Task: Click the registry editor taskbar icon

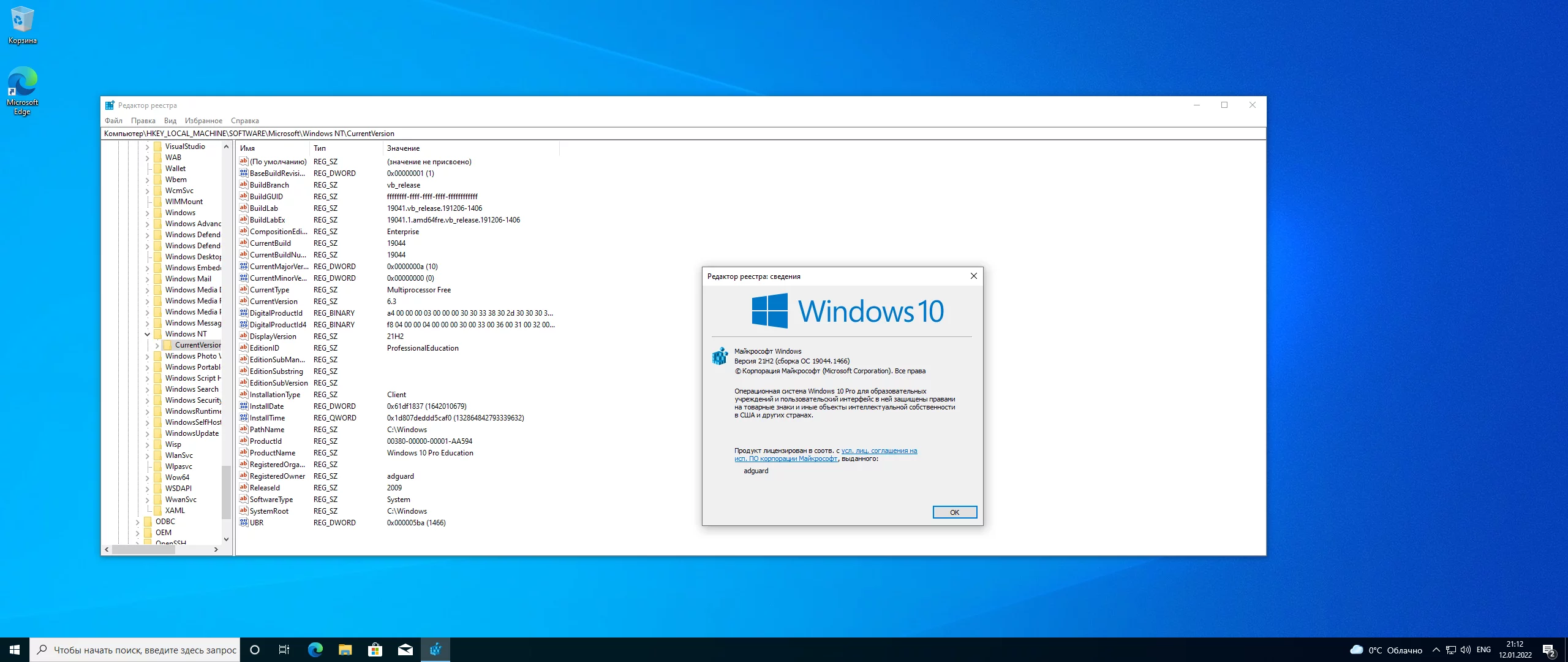Action: [435, 650]
